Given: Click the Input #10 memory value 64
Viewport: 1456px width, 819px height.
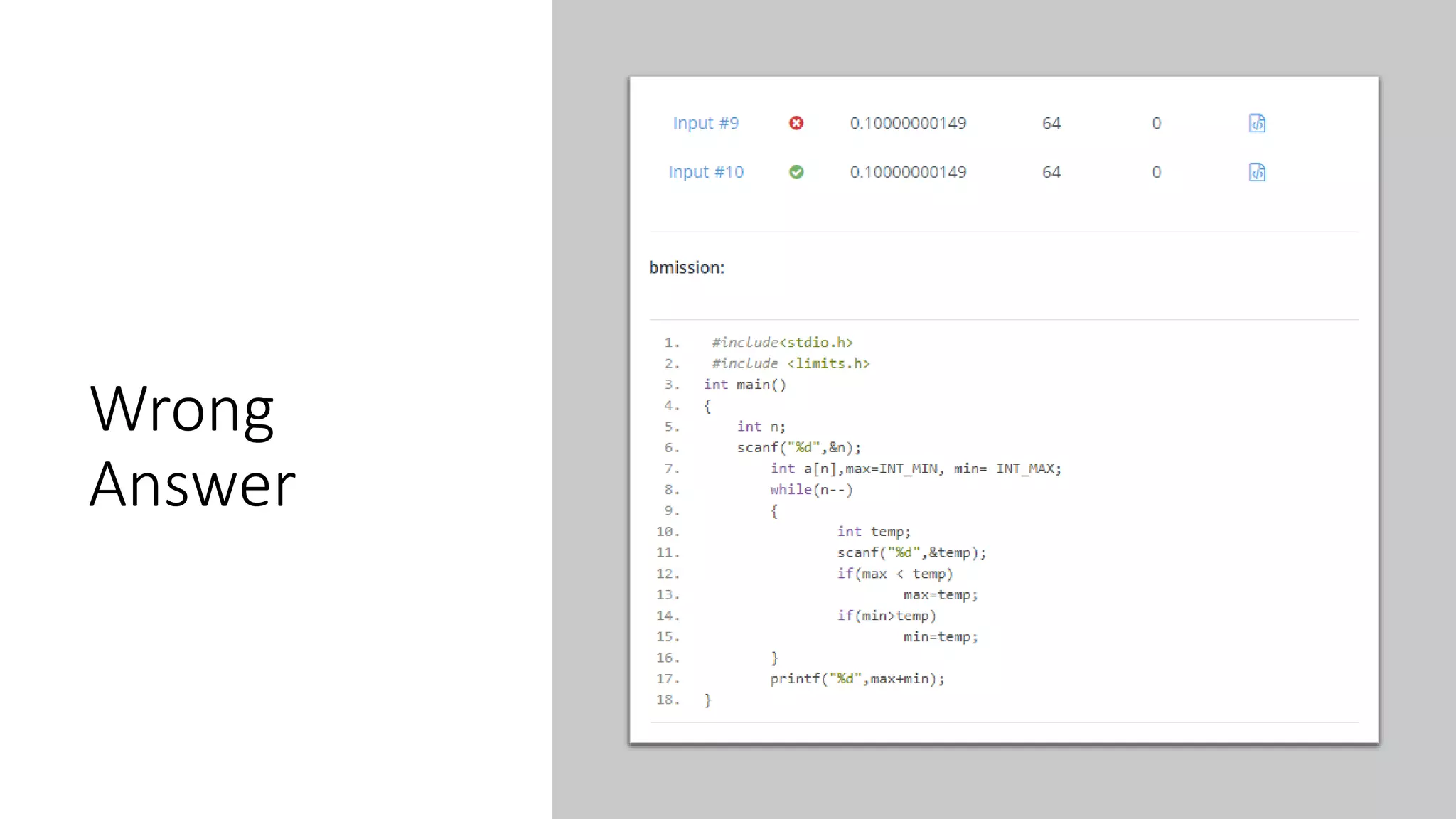Looking at the screenshot, I should tap(1051, 172).
